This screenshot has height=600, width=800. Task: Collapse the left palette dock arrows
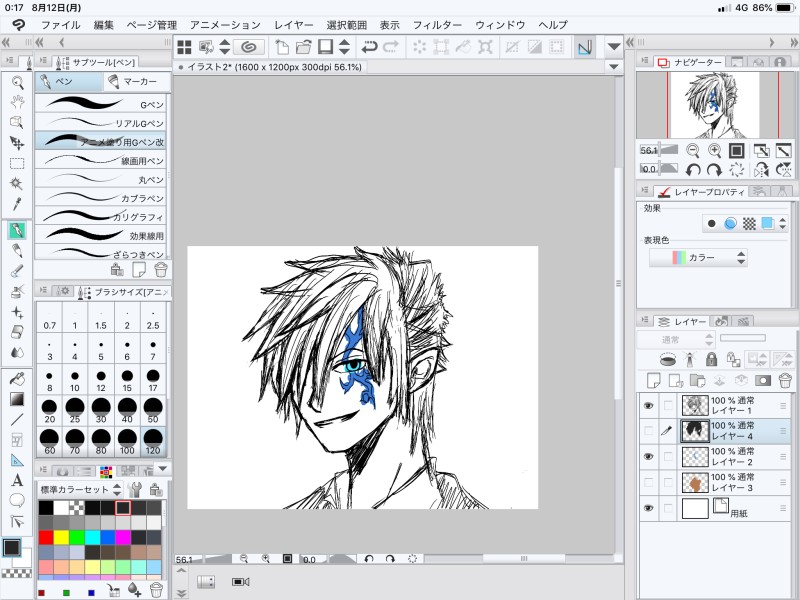tap(6, 42)
